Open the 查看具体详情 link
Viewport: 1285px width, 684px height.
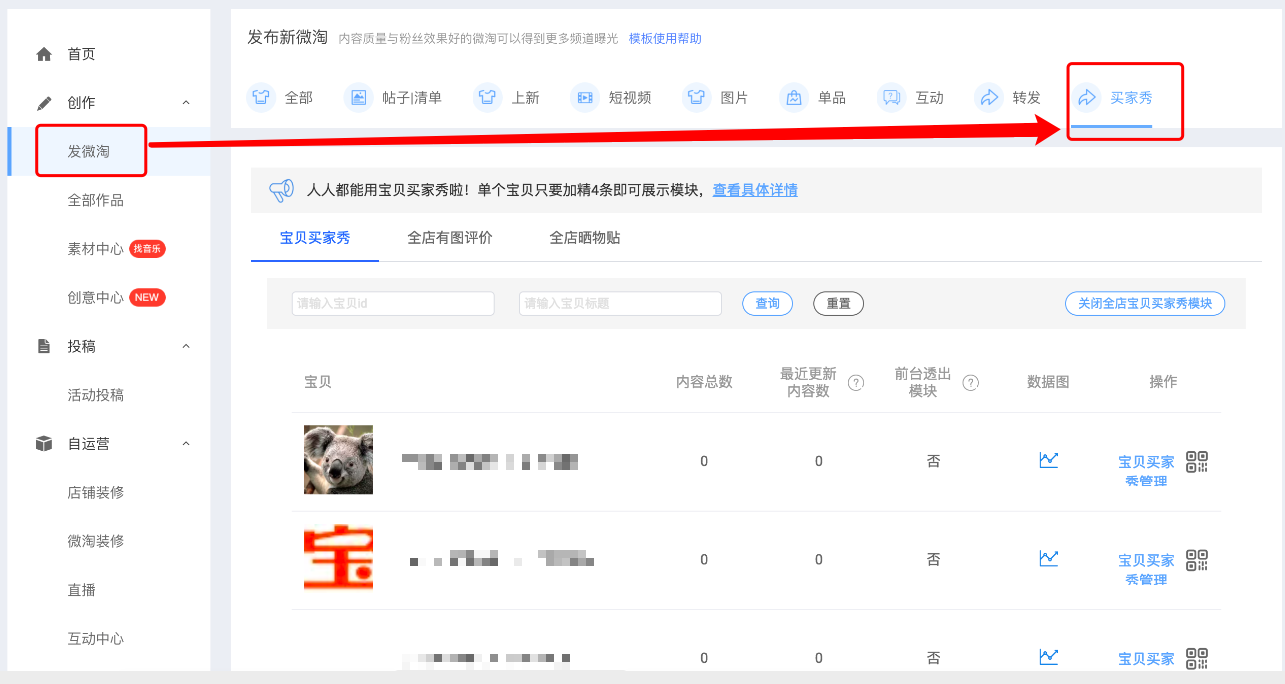[x=755, y=190]
